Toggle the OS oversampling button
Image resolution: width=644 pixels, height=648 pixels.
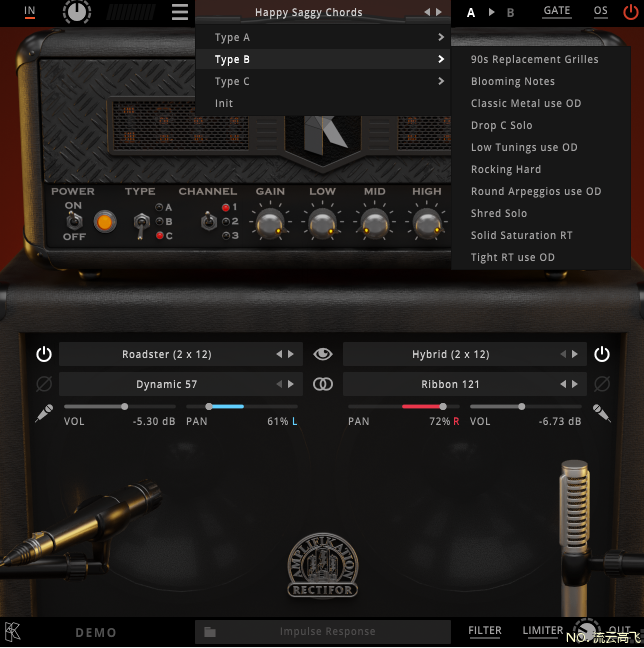(601, 11)
